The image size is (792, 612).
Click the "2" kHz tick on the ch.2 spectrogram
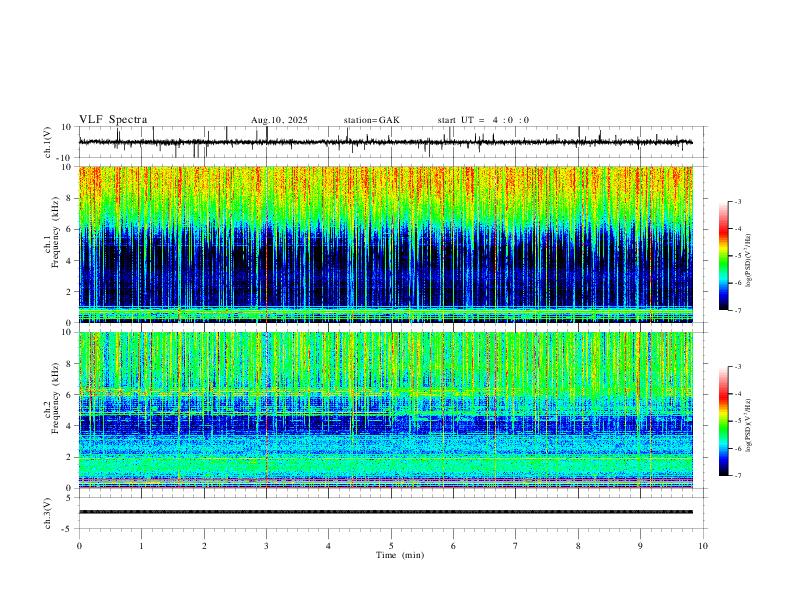(x=70, y=457)
